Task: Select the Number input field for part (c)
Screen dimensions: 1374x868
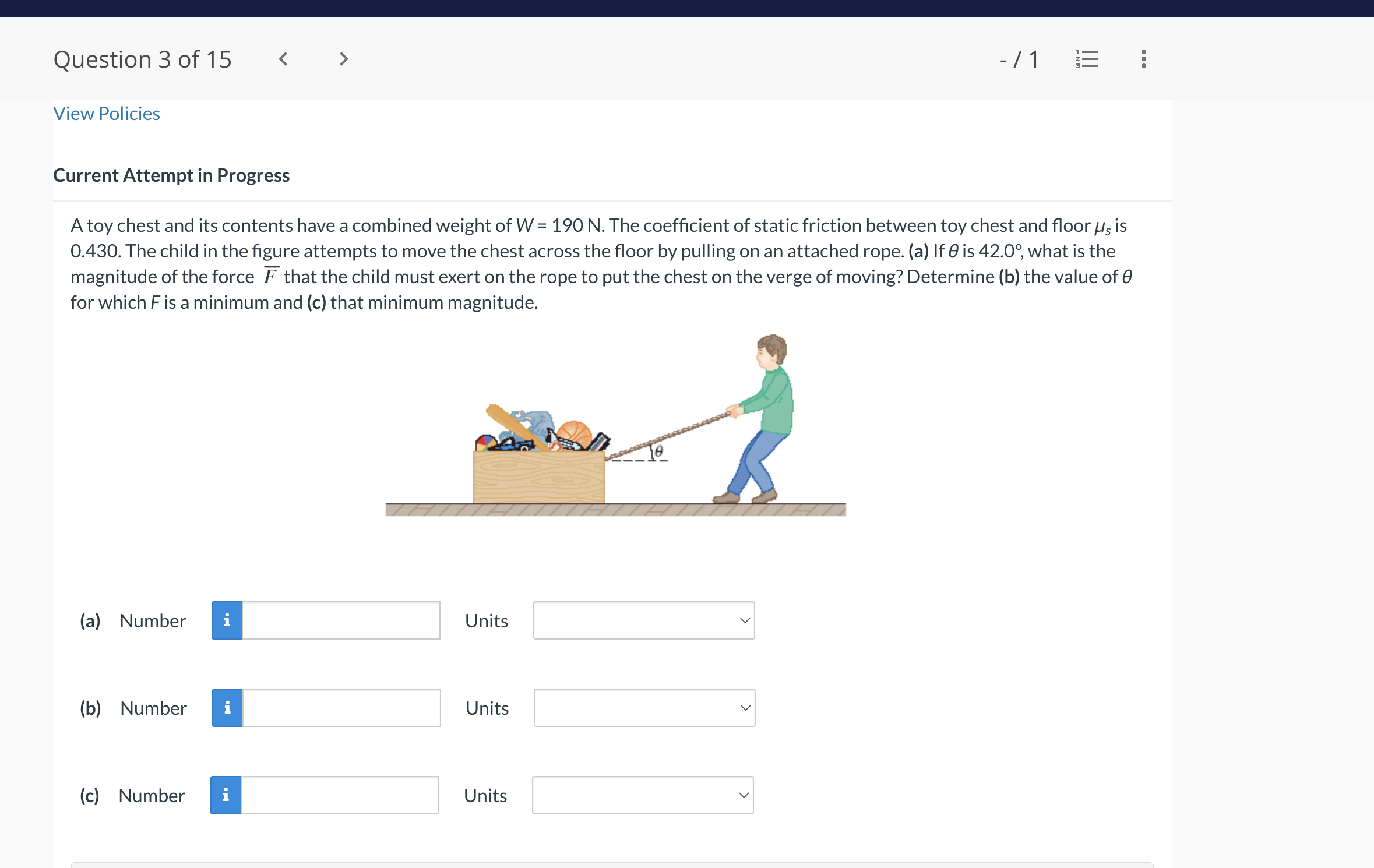Action: 339,795
